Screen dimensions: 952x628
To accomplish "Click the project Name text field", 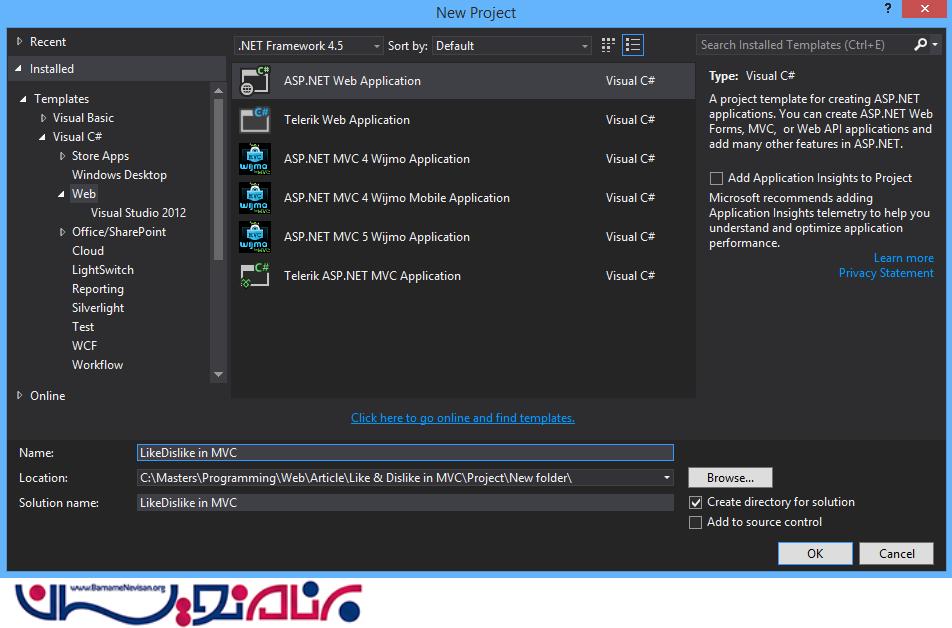I will [x=405, y=453].
